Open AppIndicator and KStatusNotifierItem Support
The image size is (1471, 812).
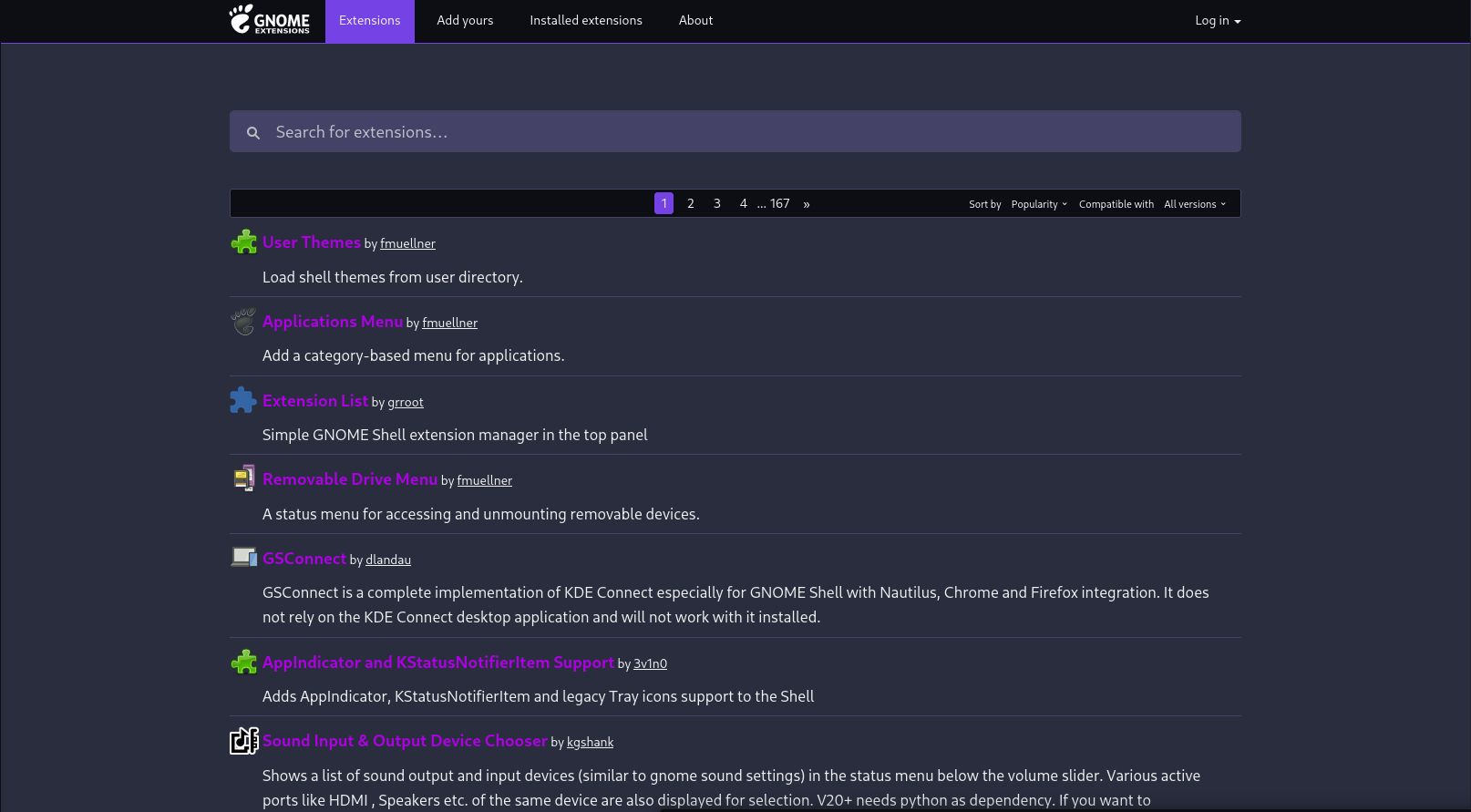[x=438, y=662]
